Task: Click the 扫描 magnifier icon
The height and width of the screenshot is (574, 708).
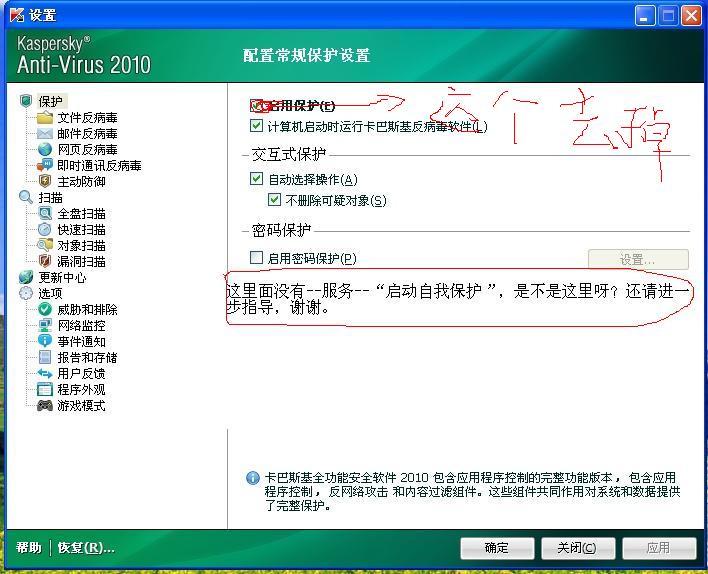Action: tap(26, 197)
